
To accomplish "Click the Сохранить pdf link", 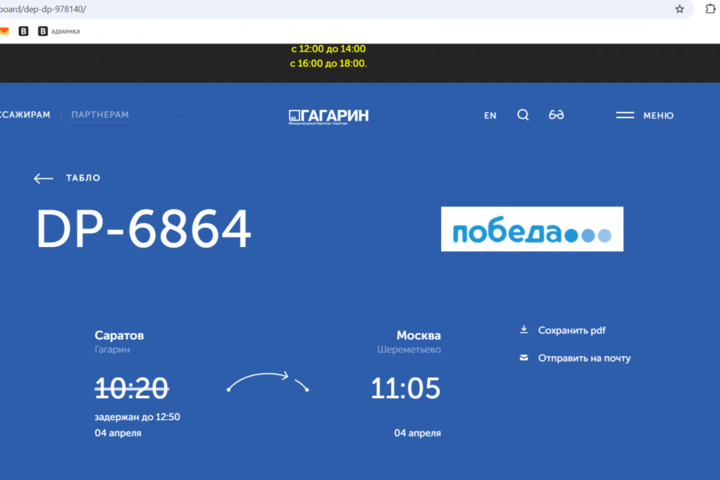I will tap(572, 330).
